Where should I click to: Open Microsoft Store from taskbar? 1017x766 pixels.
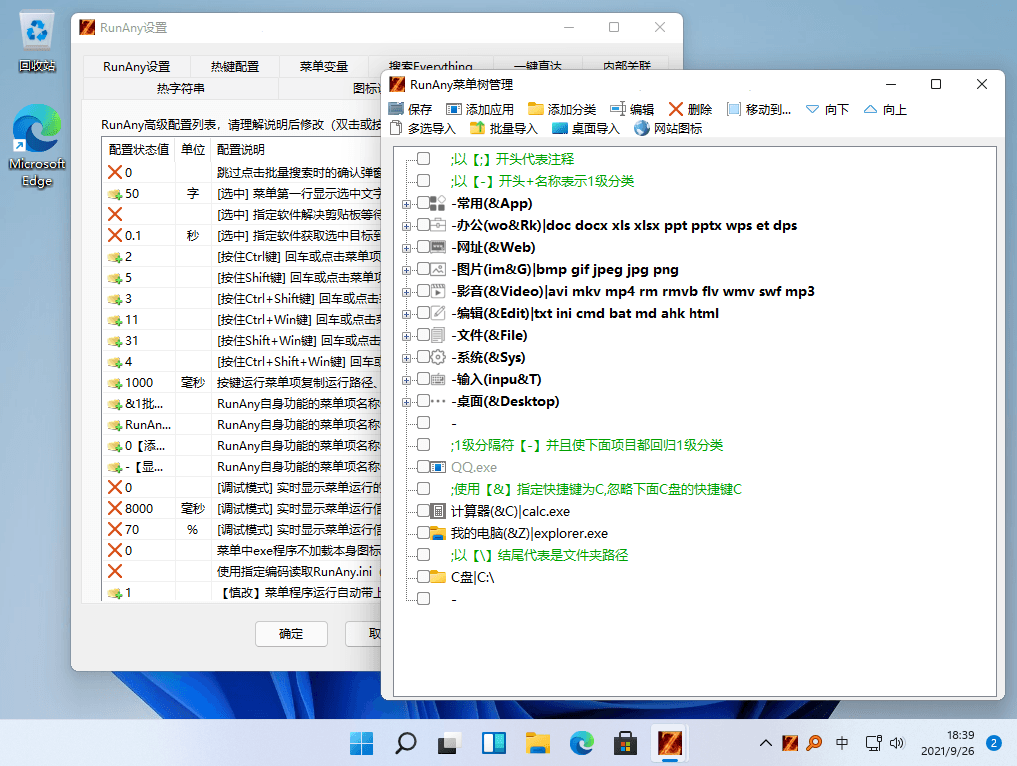(x=625, y=743)
